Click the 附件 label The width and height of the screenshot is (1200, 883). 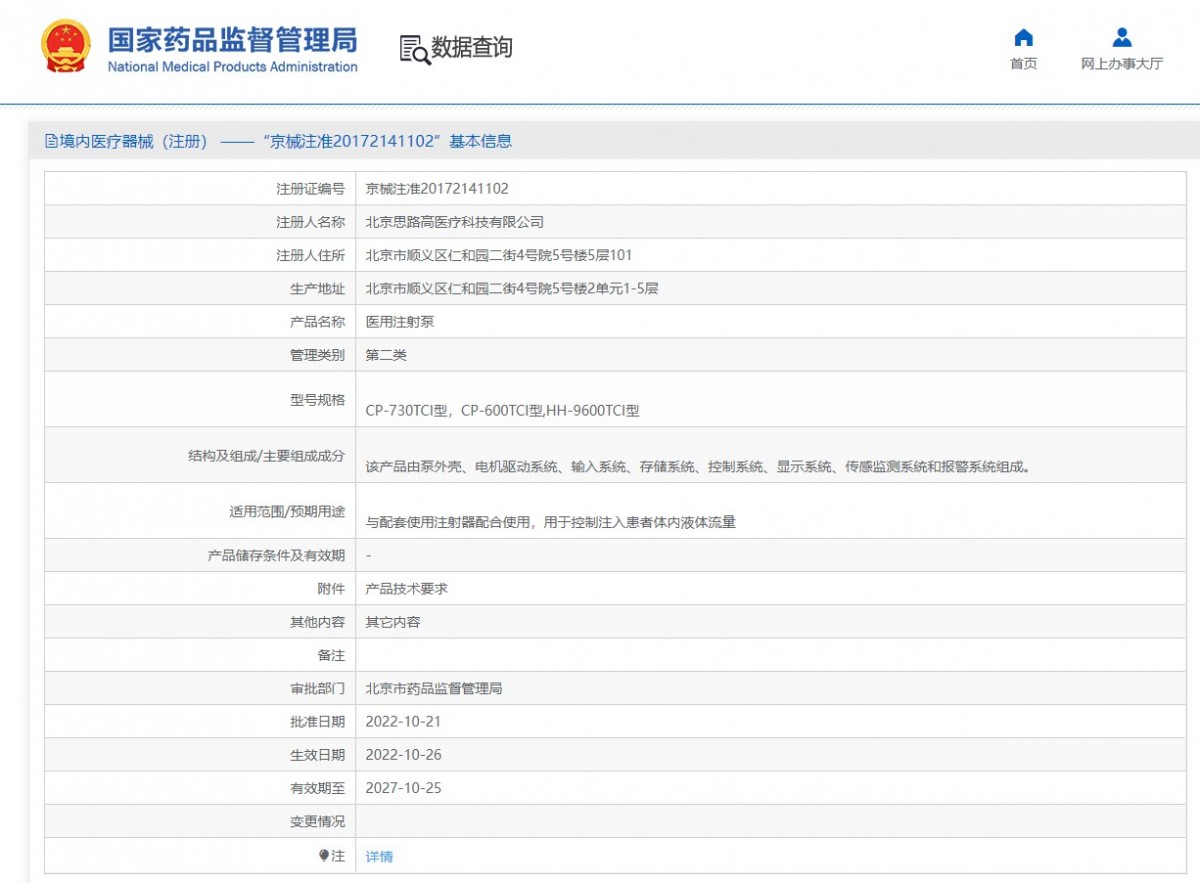pyautogui.click(x=331, y=588)
